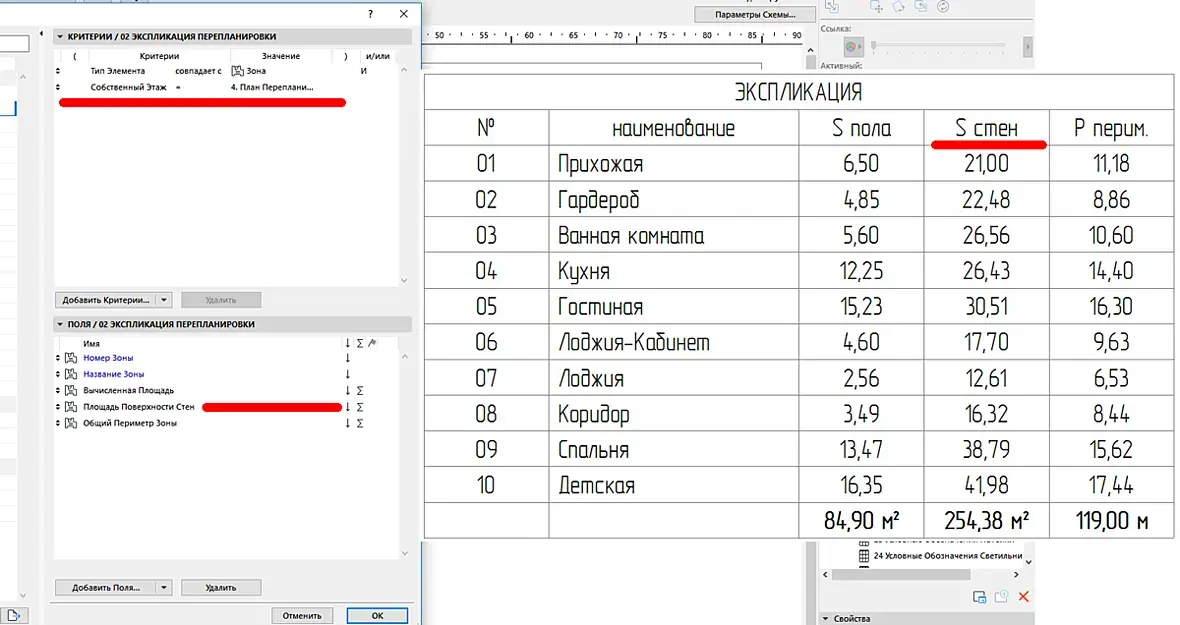
Task: Click the fields list scroll down arrow
Action: point(404,554)
